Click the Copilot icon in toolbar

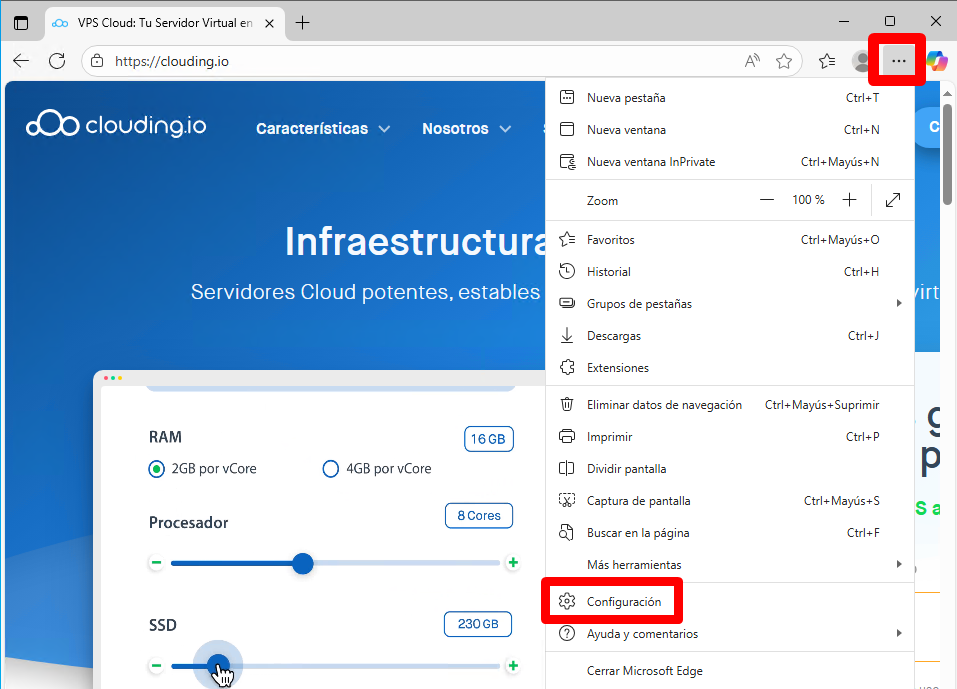click(x=937, y=61)
